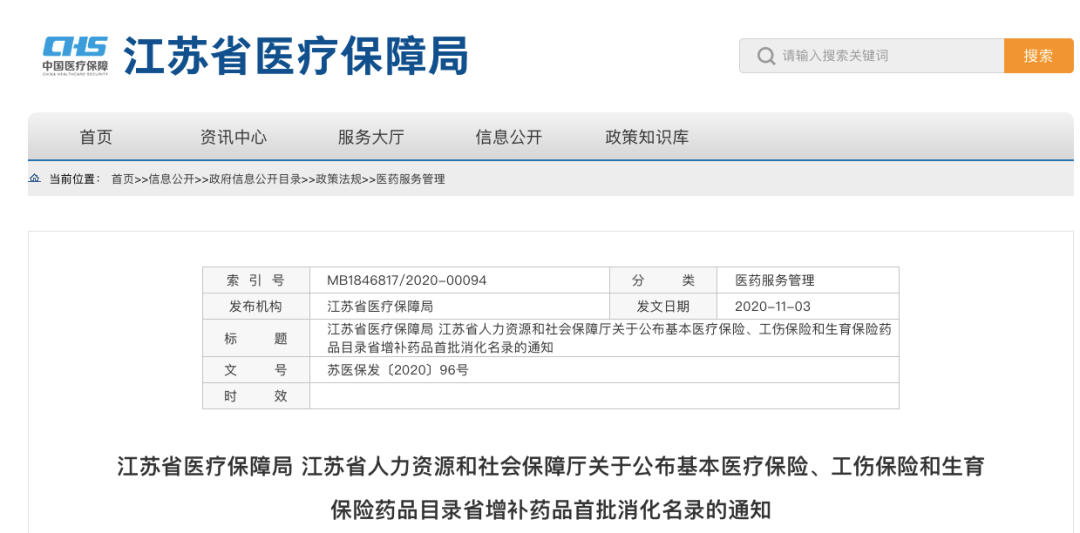Click the 文号 label cell
The width and height of the screenshot is (1080, 533).
[x=256, y=370]
